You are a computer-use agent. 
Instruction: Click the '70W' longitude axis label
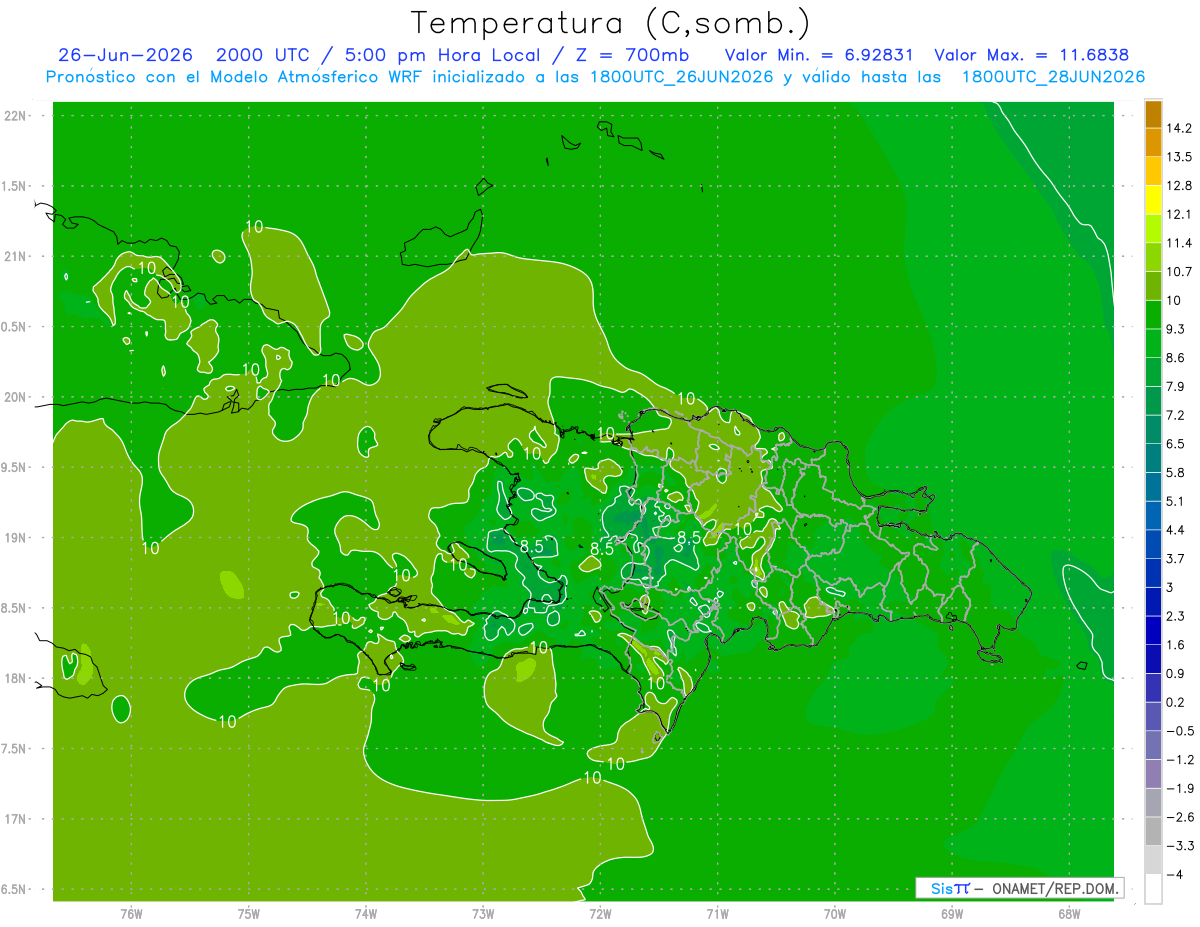tap(835, 914)
